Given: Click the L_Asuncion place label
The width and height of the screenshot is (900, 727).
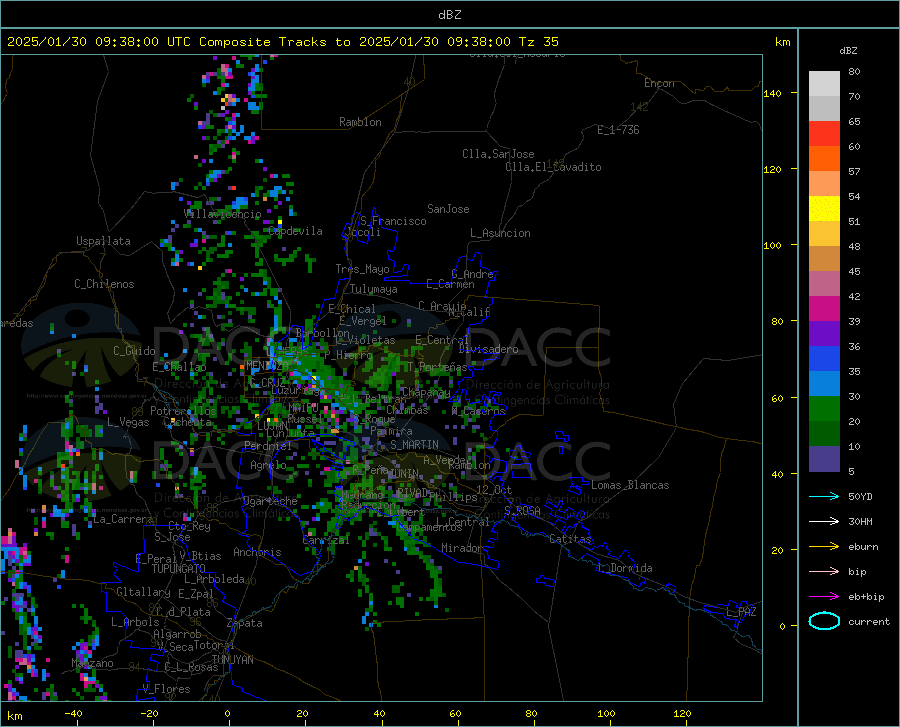Looking at the screenshot, I should click(x=500, y=233).
